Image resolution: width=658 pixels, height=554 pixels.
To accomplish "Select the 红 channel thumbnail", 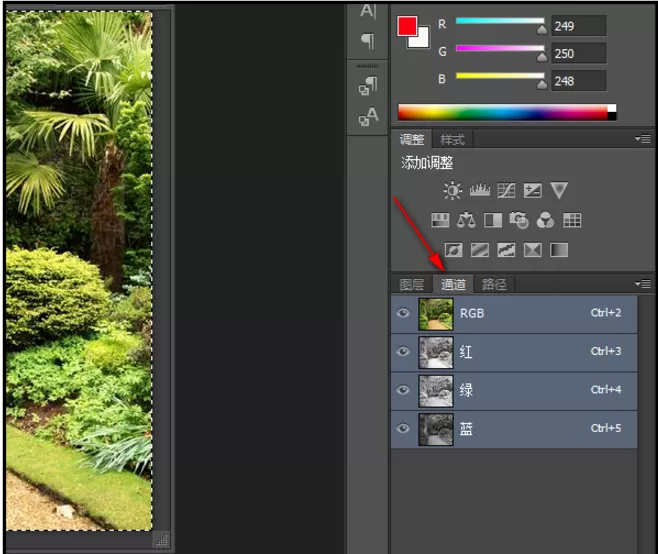I will (436, 353).
